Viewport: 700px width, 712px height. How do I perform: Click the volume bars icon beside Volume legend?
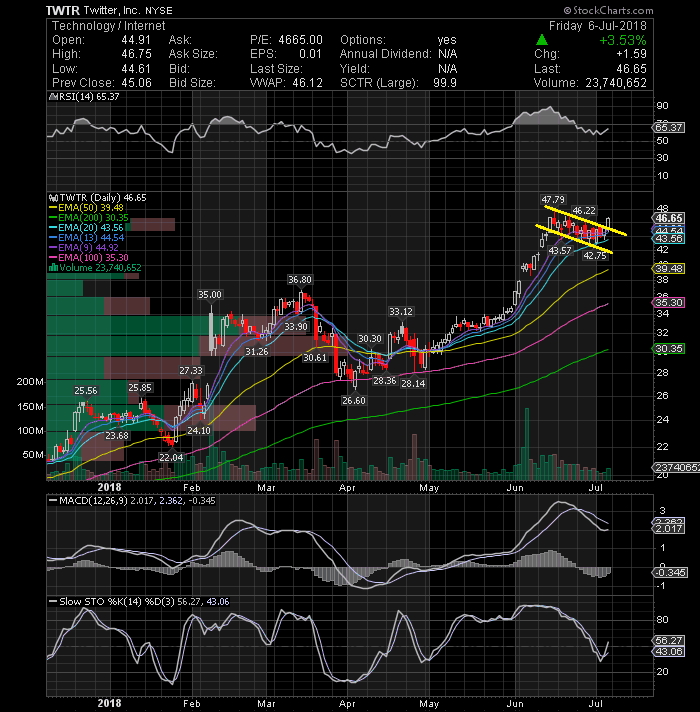pos(53,268)
